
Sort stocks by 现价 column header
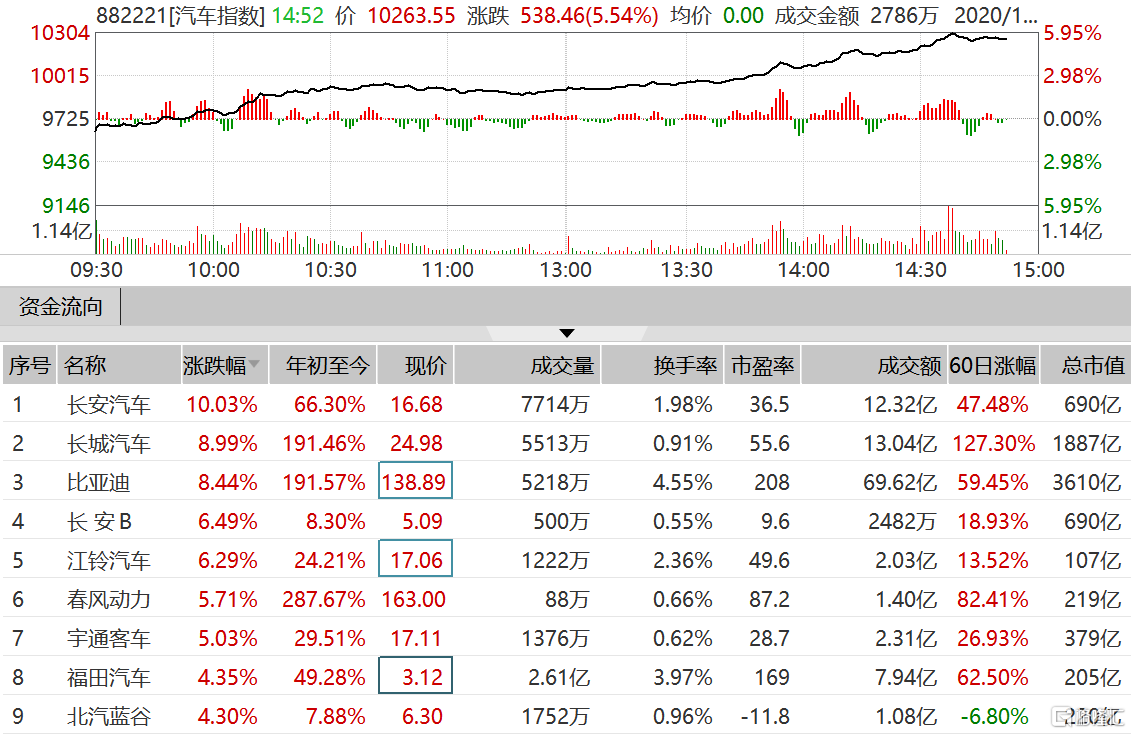point(425,366)
